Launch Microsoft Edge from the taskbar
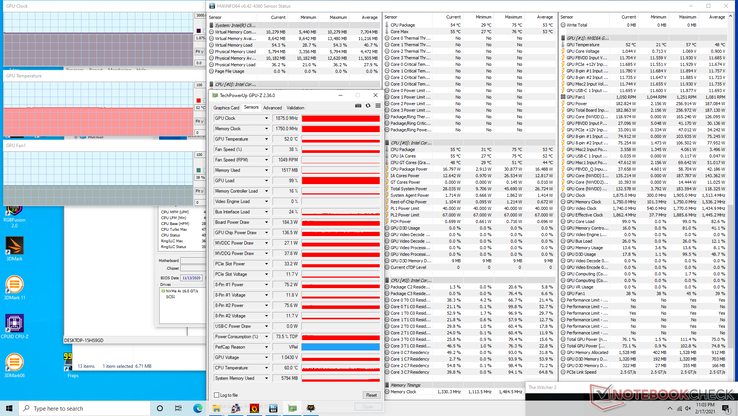The image size is (738, 416). coord(198,408)
